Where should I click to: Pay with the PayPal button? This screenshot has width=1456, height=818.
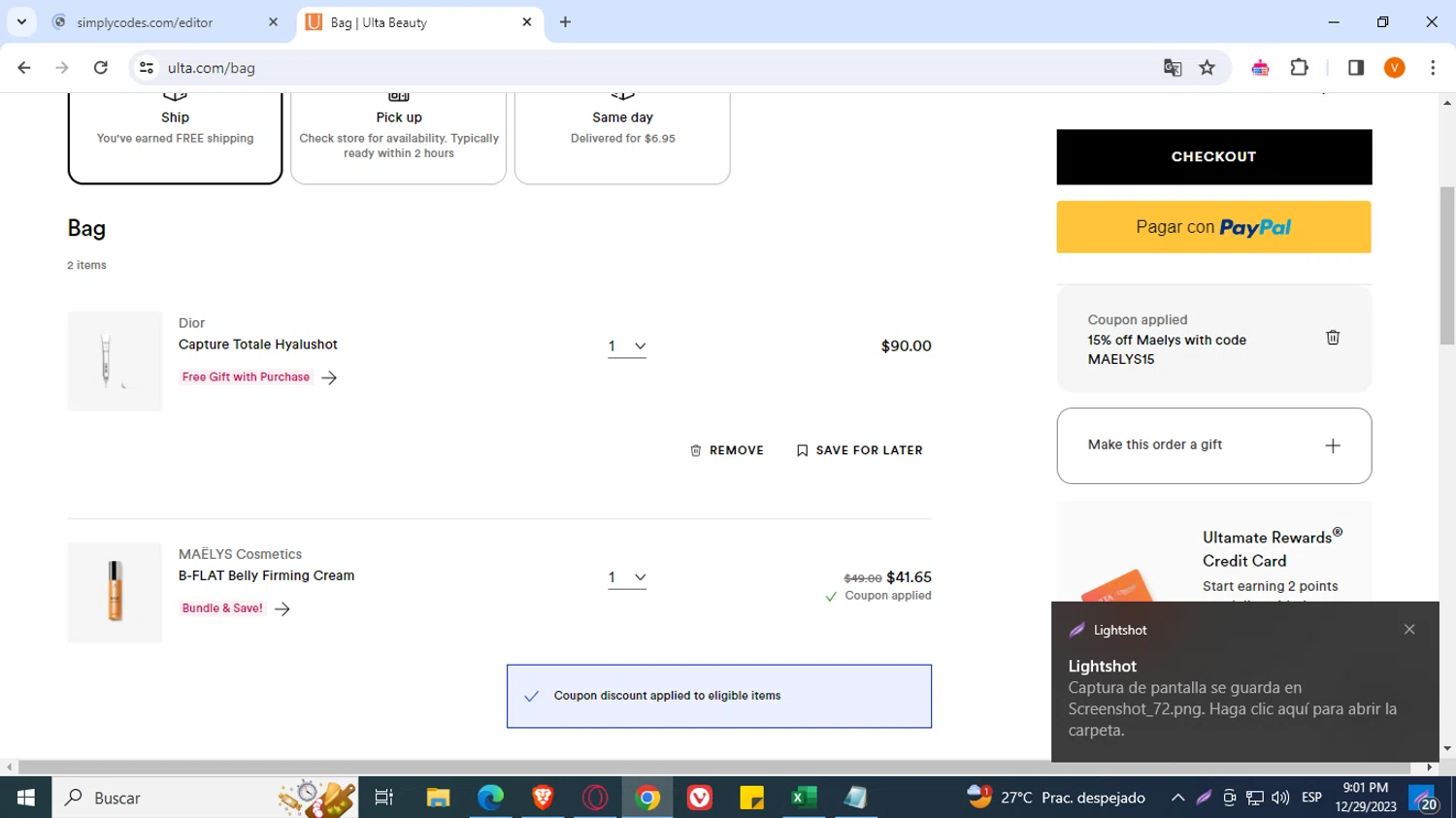[x=1214, y=227]
